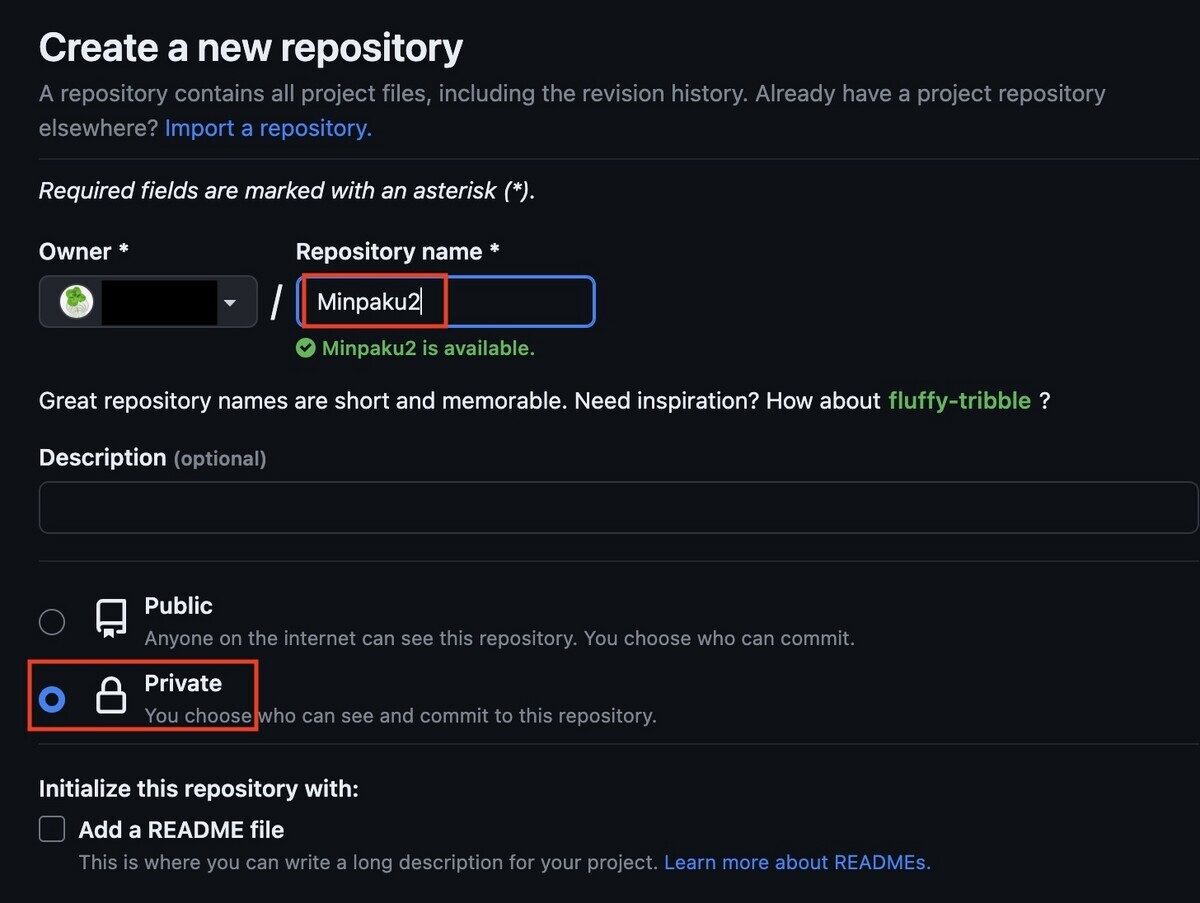Viewport: 1200px width, 903px height.
Task: Click the Private option label
Action: pyautogui.click(x=183, y=683)
